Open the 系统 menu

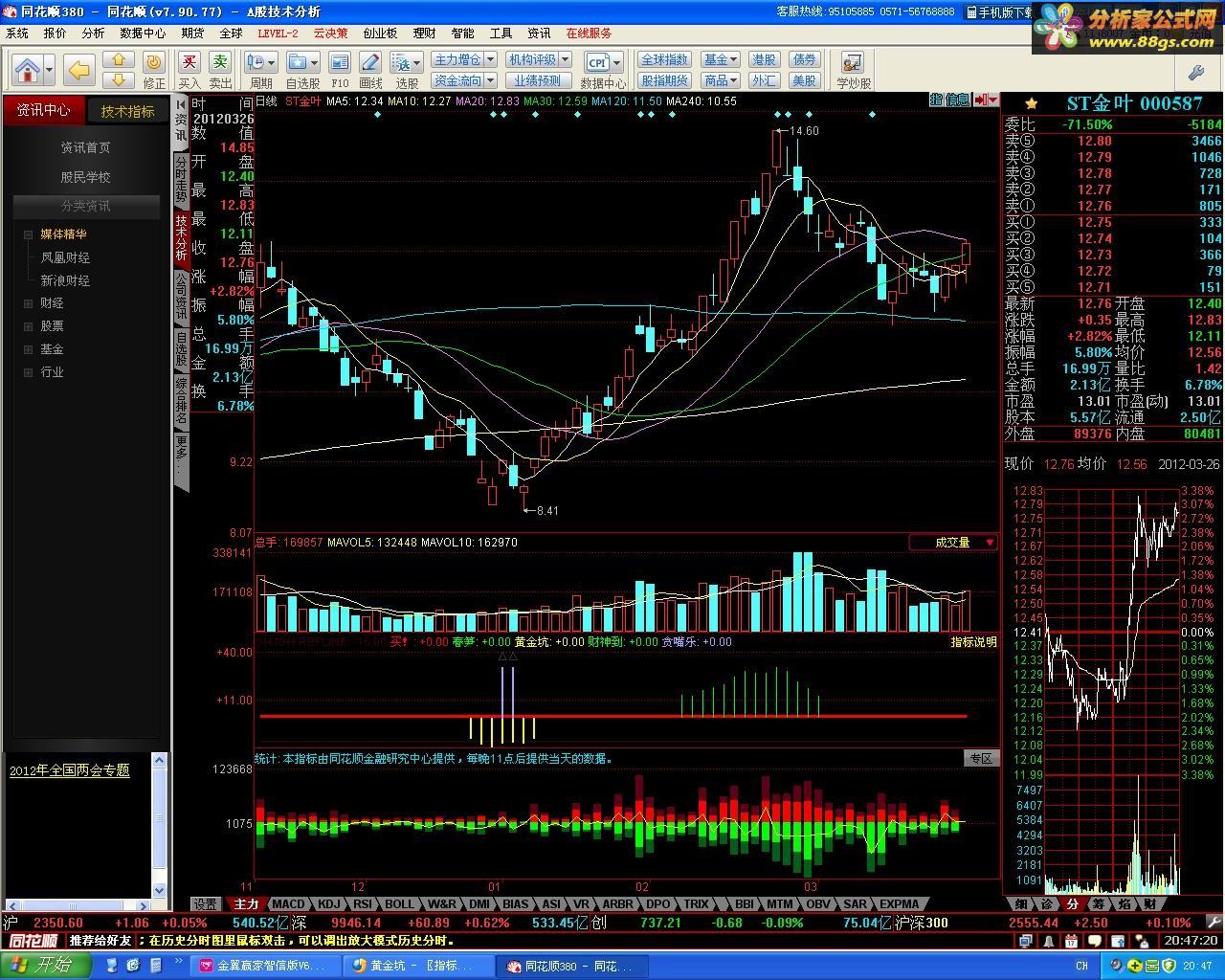pos(17,33)
